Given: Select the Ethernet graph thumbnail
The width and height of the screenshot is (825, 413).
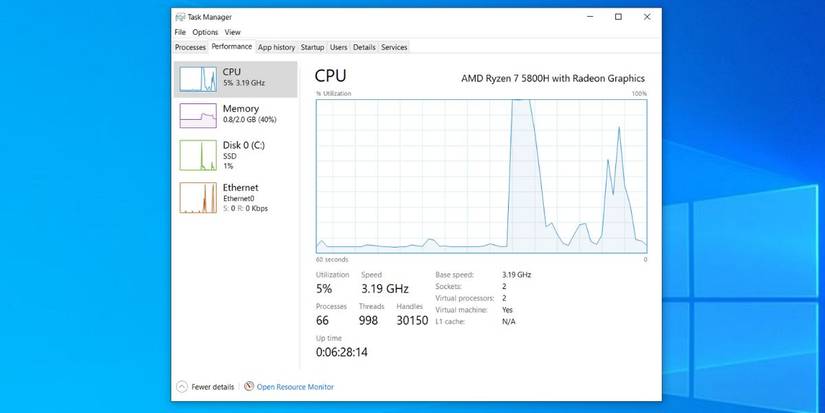Looking at the screenshot, I should 198,197.
